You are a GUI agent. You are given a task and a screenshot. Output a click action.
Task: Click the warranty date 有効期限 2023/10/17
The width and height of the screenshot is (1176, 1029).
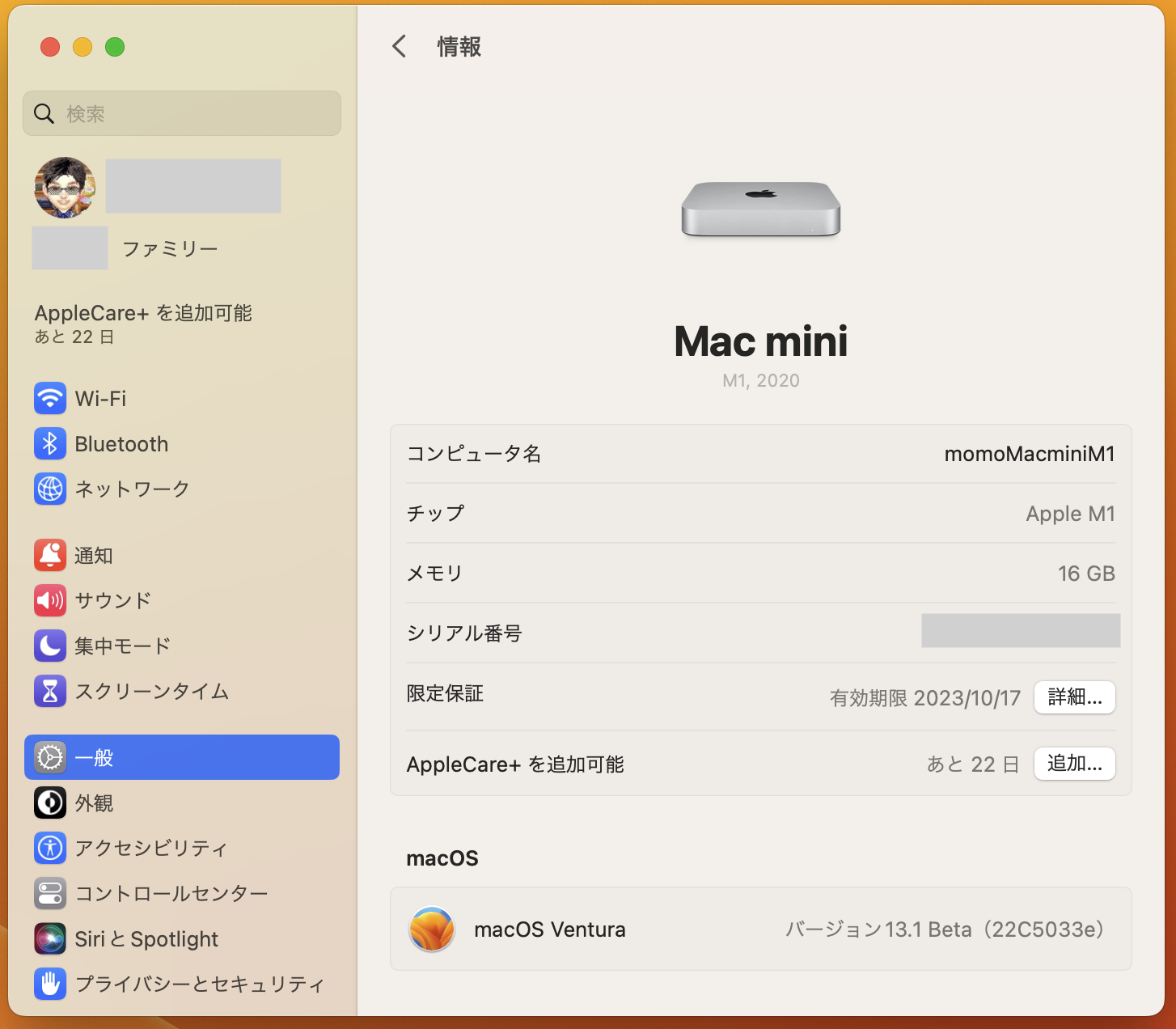click(925, 697)
